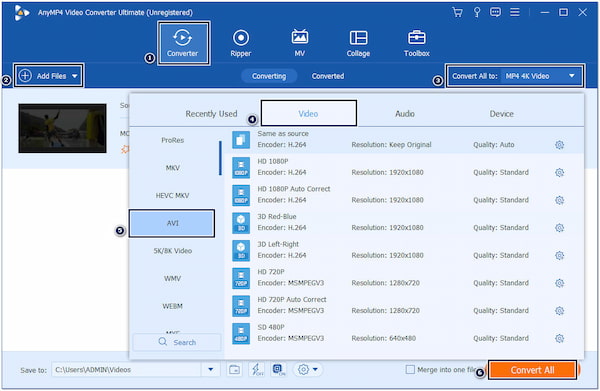This screenshot has width=600, height=391.
Task: Switch to the Device tab
Action: click(501, 114)
